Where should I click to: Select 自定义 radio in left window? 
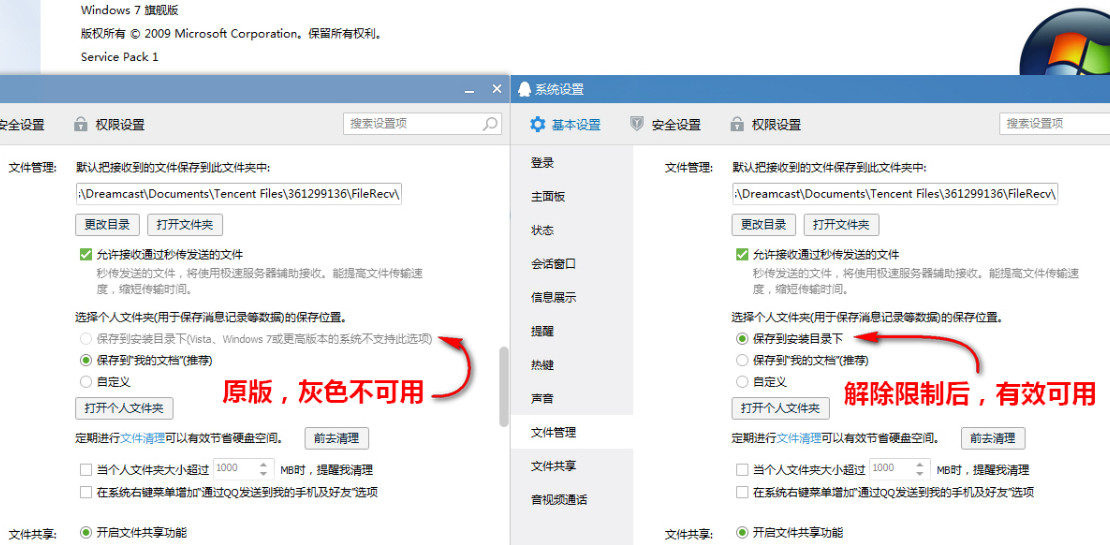point(86,382)
